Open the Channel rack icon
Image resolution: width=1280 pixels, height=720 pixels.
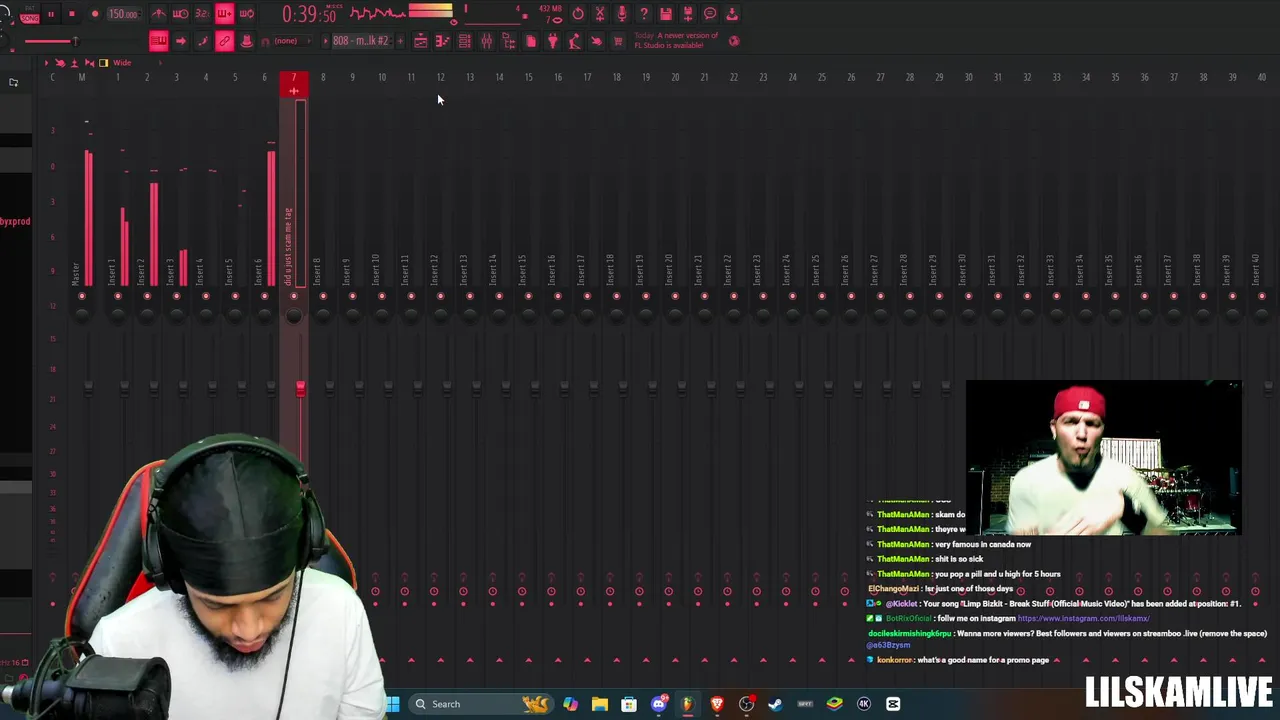point(464,41)
